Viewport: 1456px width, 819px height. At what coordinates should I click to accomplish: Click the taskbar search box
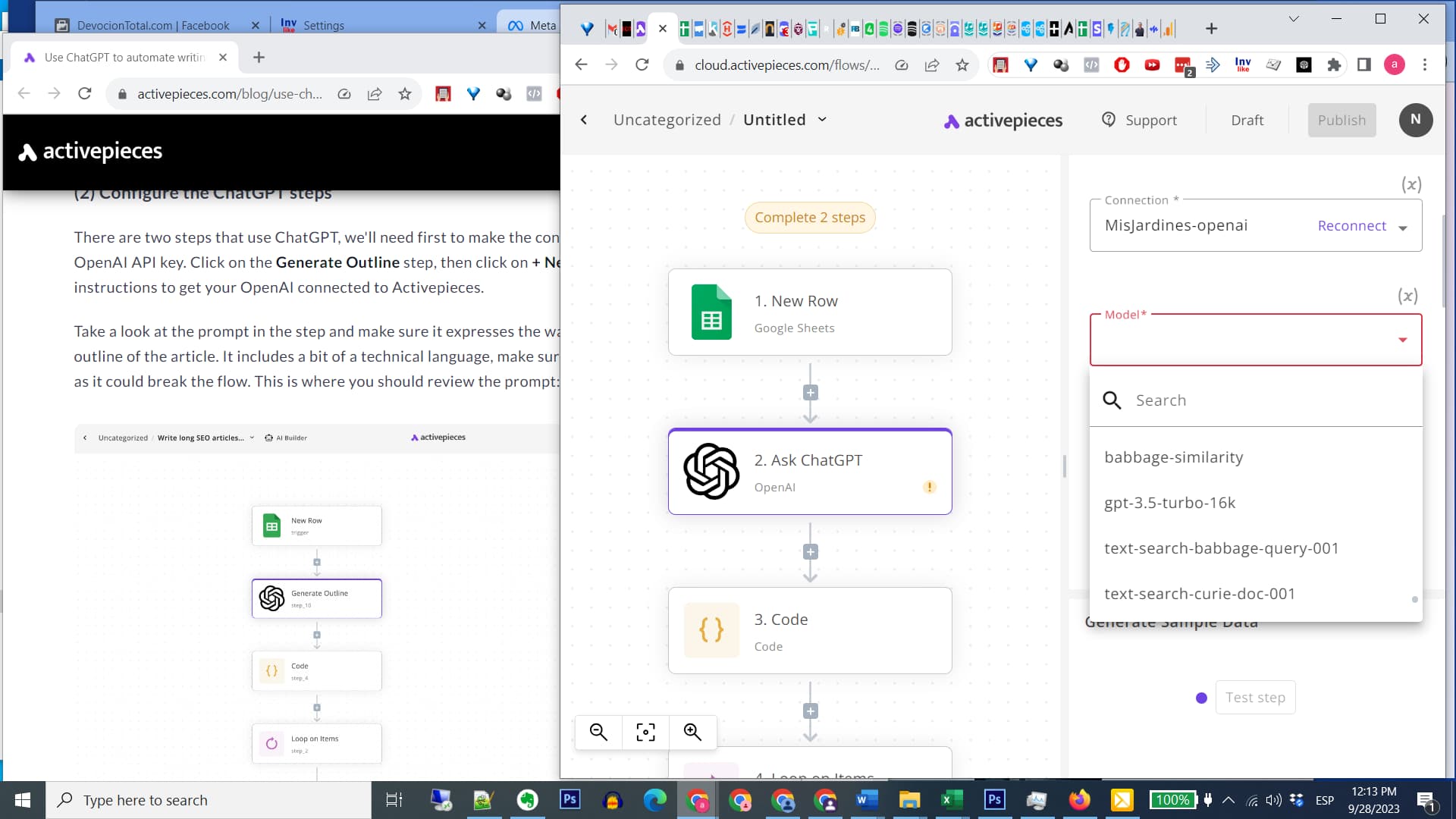pyautogui.click(x=209, y=800)
